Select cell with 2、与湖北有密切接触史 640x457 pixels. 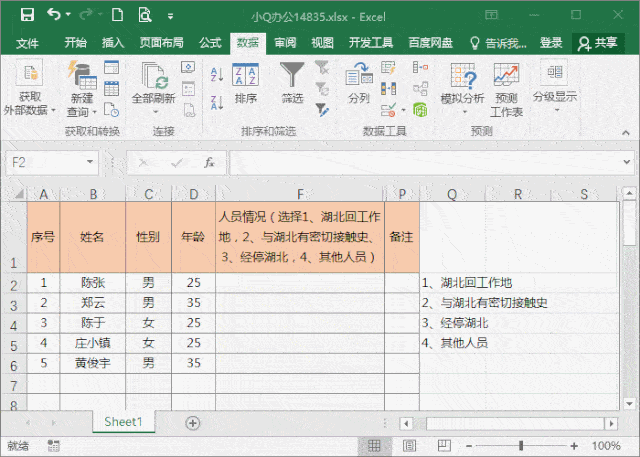tap(484, 303)
